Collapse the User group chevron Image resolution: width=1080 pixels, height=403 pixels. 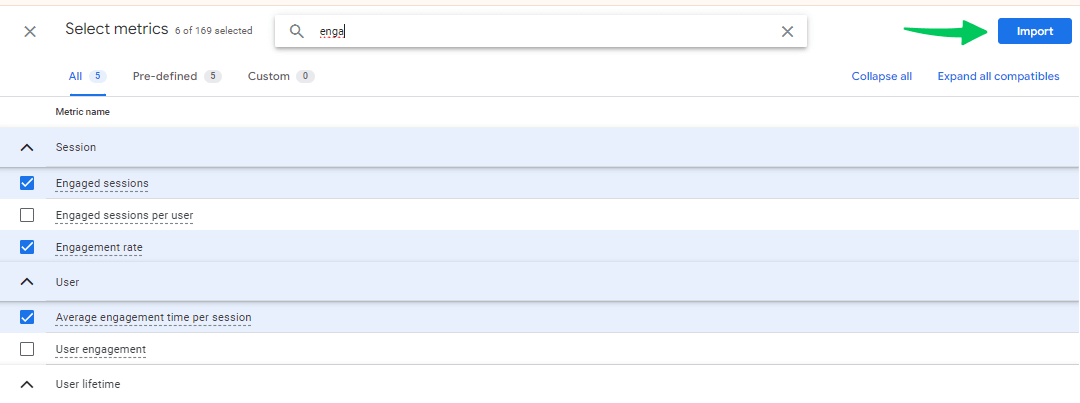27,282
